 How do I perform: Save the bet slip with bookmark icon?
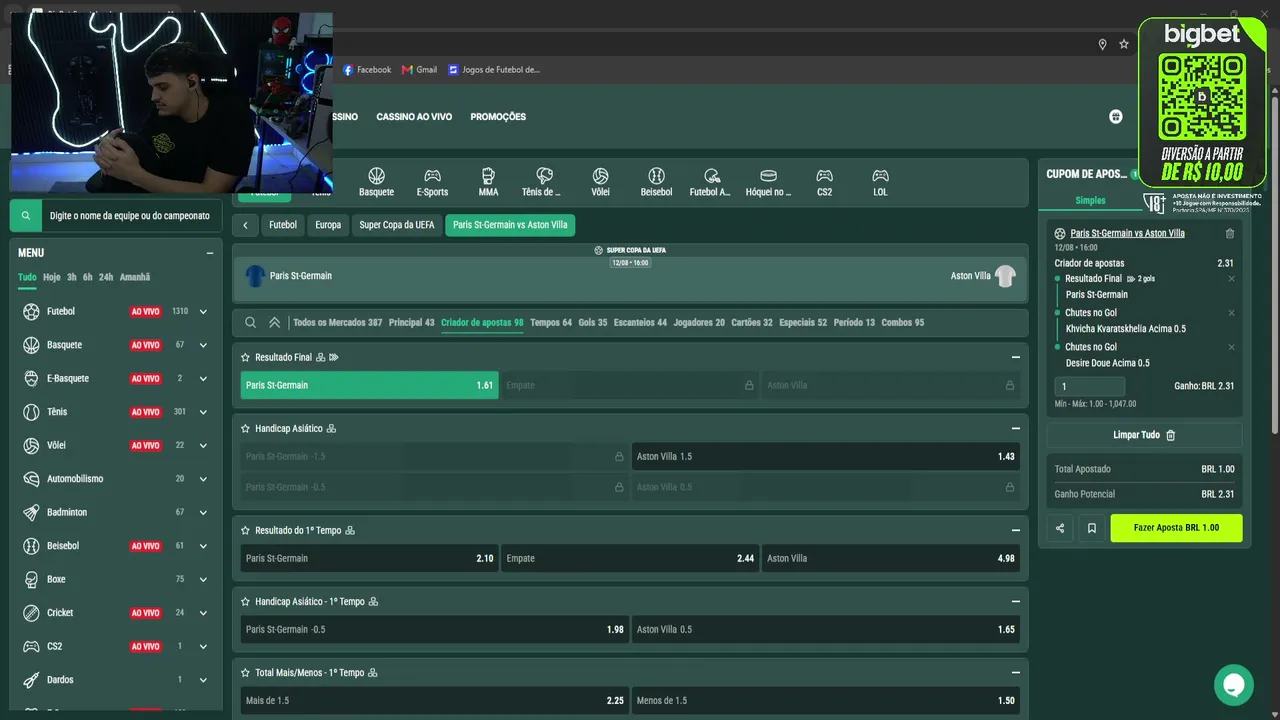[x=1092, y=528]
